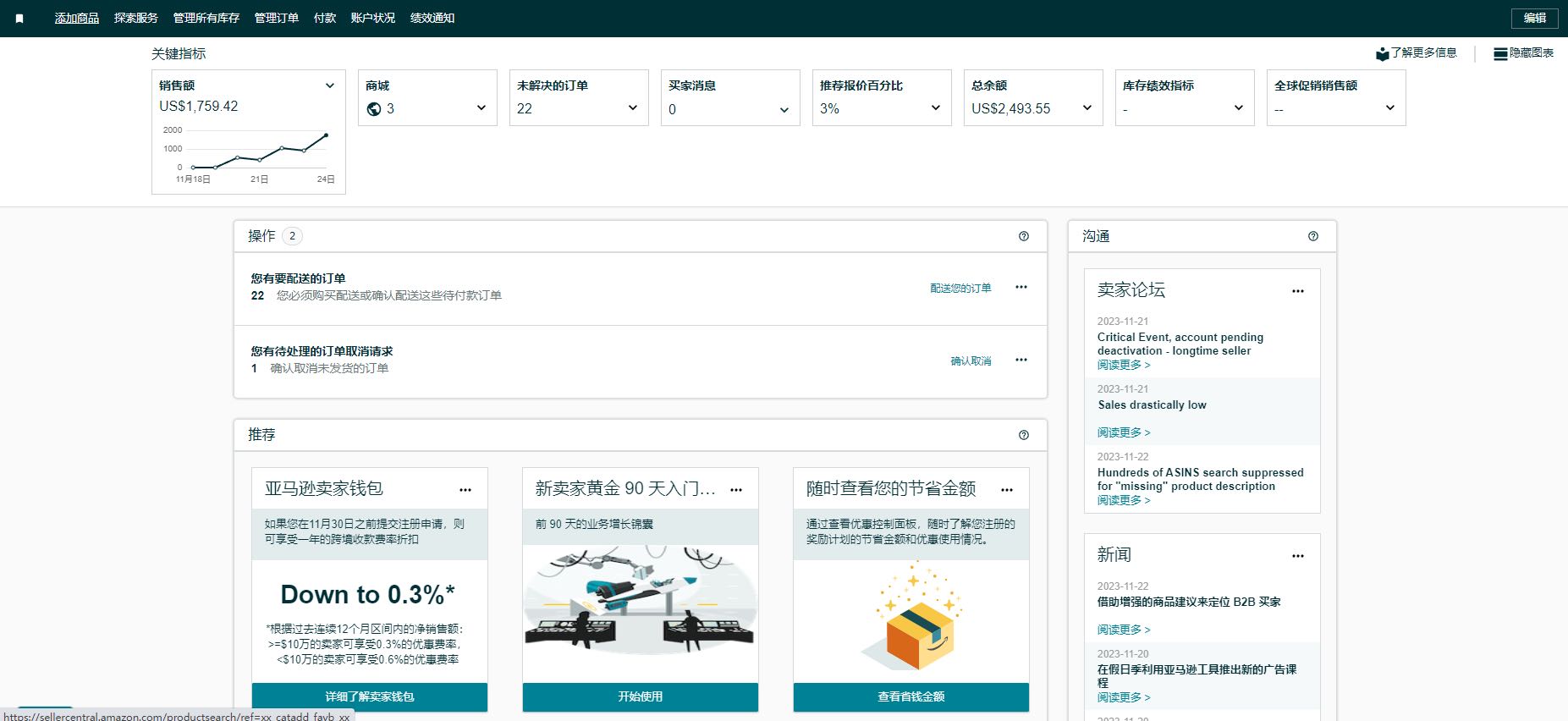Viewport: 1568px width, 721px height.
Task: Click the sales line chart thumbnail
Action: pos(249,154)
